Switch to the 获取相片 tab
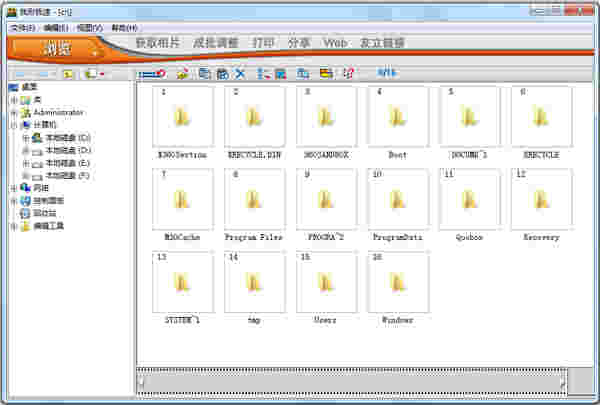This screenshot has height=405, width=600. coord(158,43)
